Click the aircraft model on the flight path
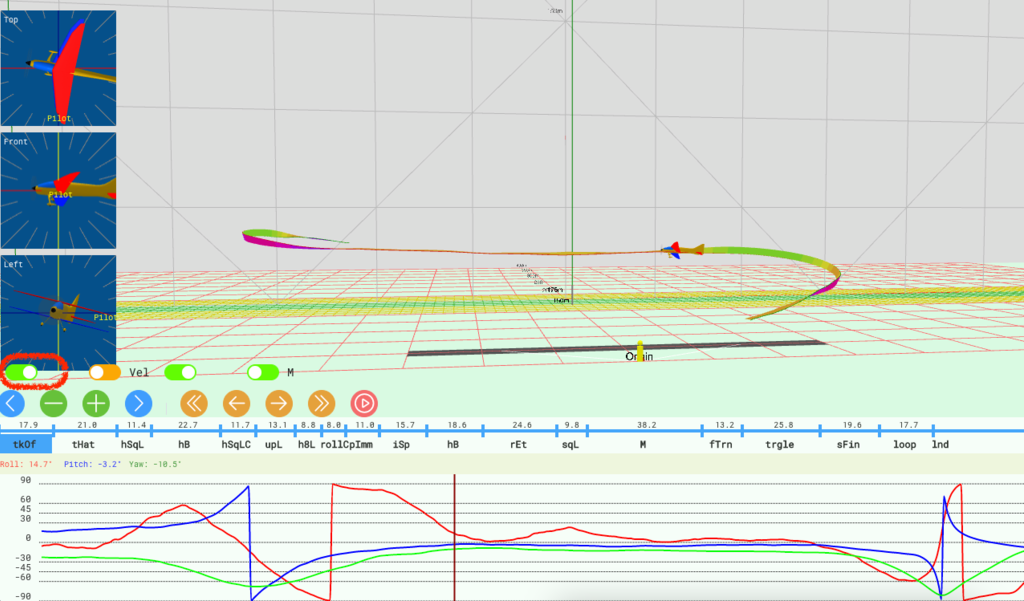 [x=682, y=250]
